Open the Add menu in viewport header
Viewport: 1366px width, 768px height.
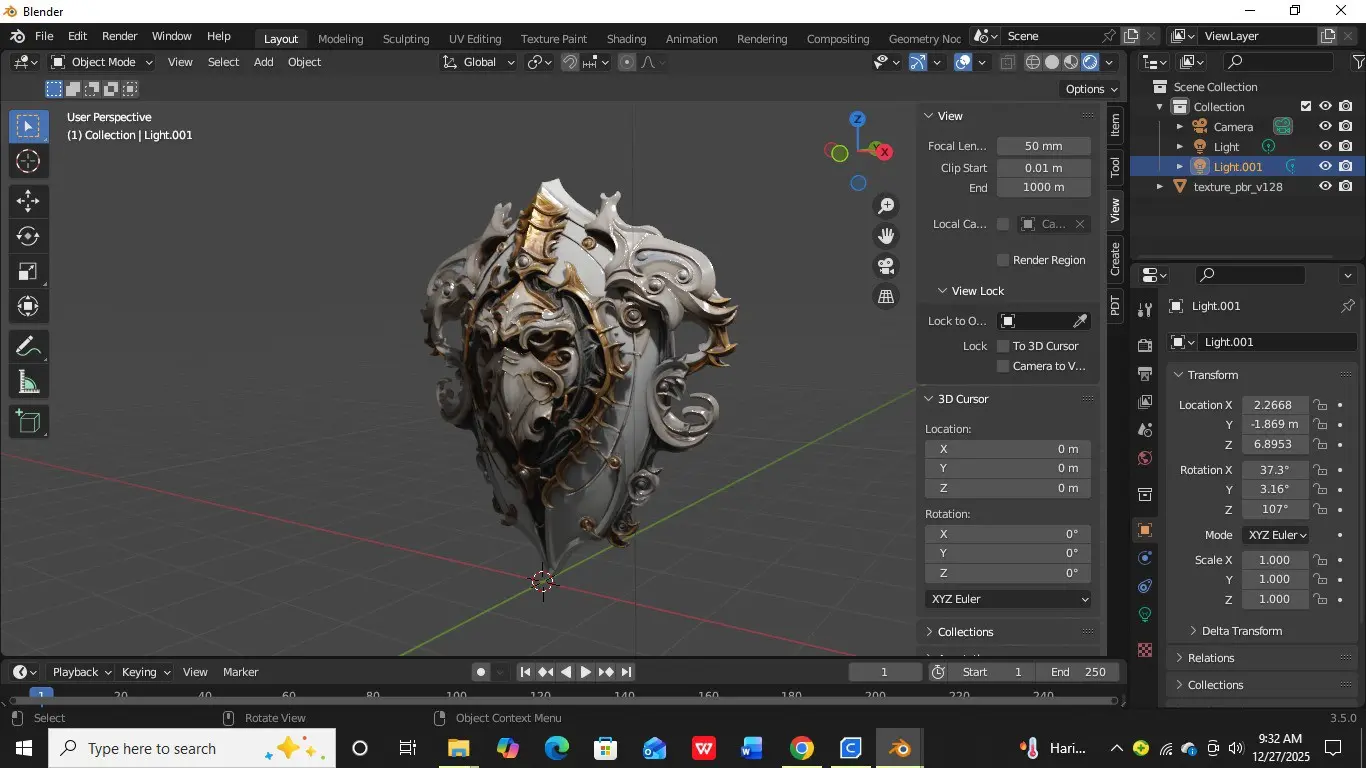(263, 62)
